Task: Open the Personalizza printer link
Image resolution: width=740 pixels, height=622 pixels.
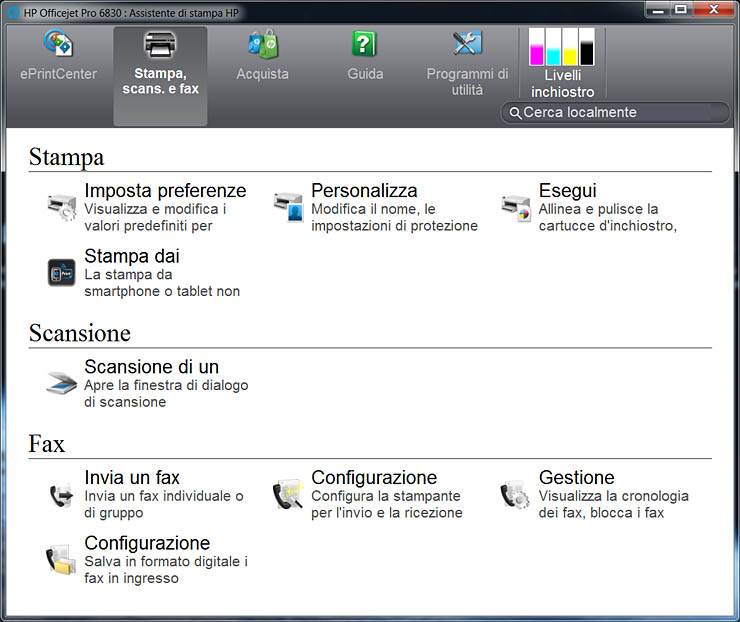Action: [364, 190]
